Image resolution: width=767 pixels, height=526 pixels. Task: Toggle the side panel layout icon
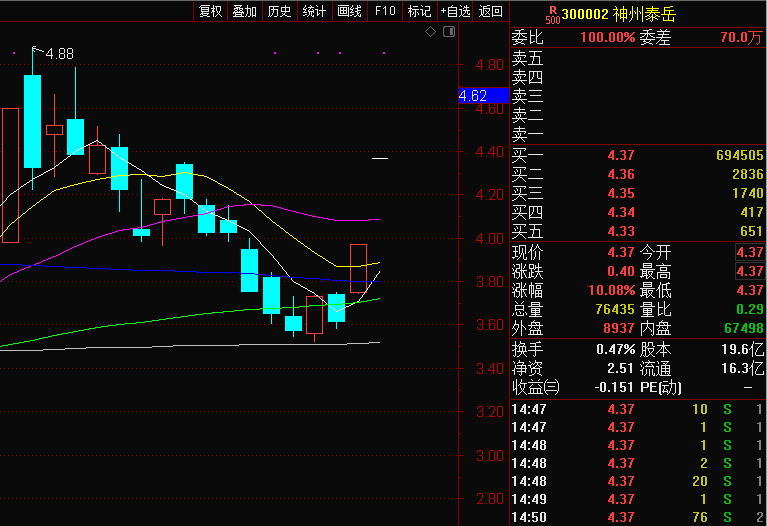click(448, 32)
